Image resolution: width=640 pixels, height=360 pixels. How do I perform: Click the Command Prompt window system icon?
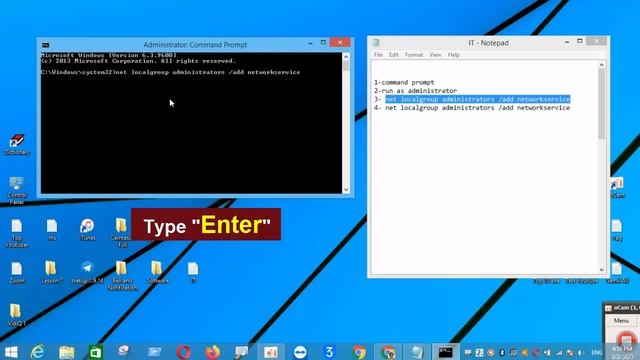[45, 45]
